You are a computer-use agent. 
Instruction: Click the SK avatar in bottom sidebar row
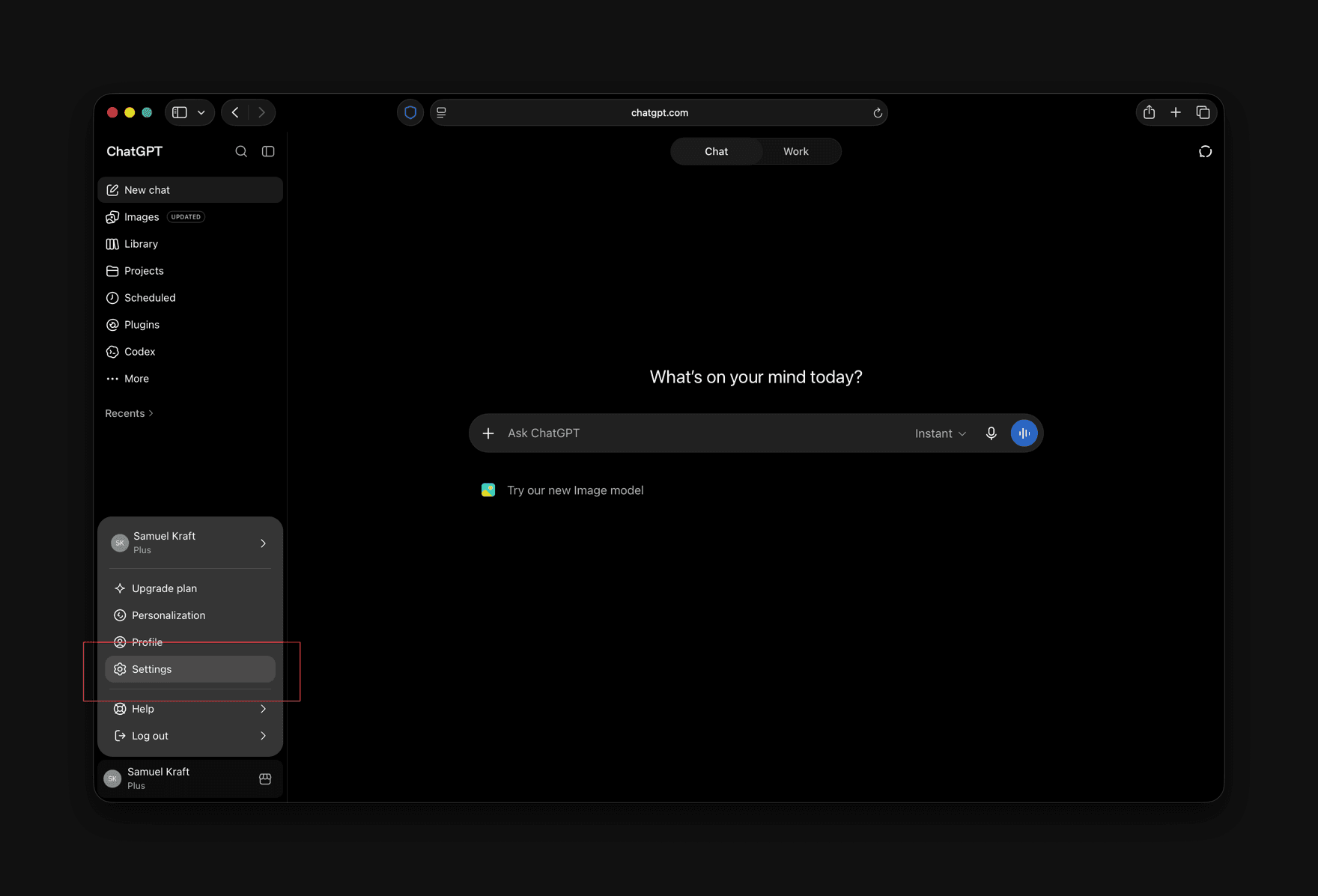(x=112, y=778)
